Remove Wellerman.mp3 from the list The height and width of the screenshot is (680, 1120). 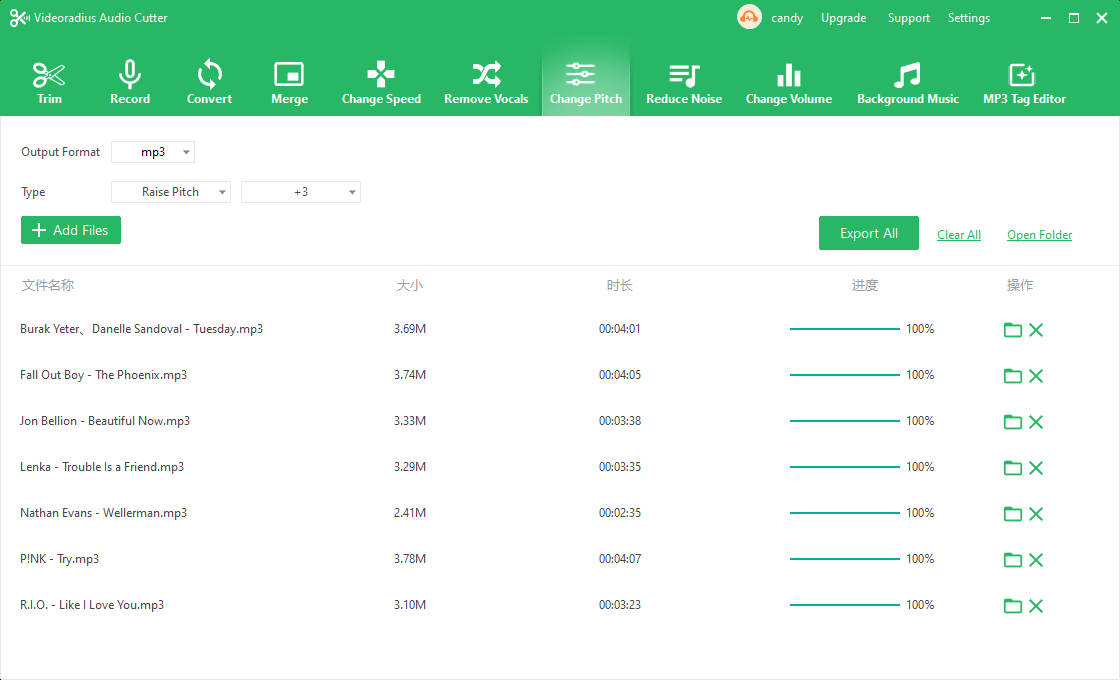[1036, 514]
